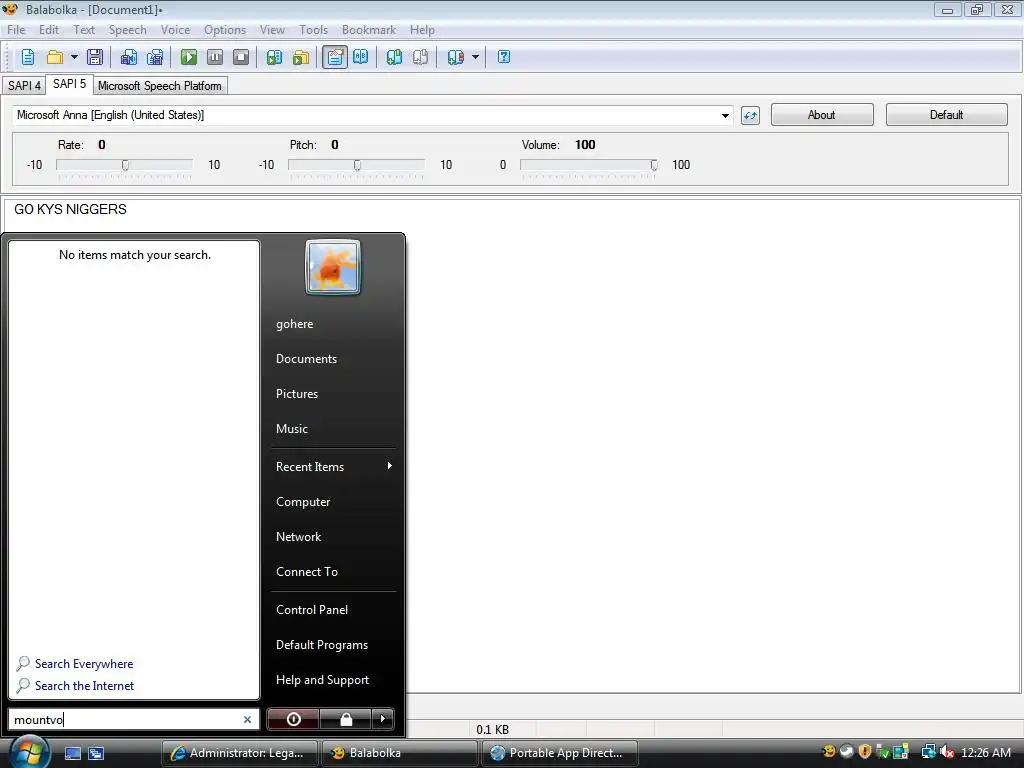This screenshot has width=1024, height=768.
Task: Click Search Everywhere link
Action: pyautogui.click(x=84, y=664)
